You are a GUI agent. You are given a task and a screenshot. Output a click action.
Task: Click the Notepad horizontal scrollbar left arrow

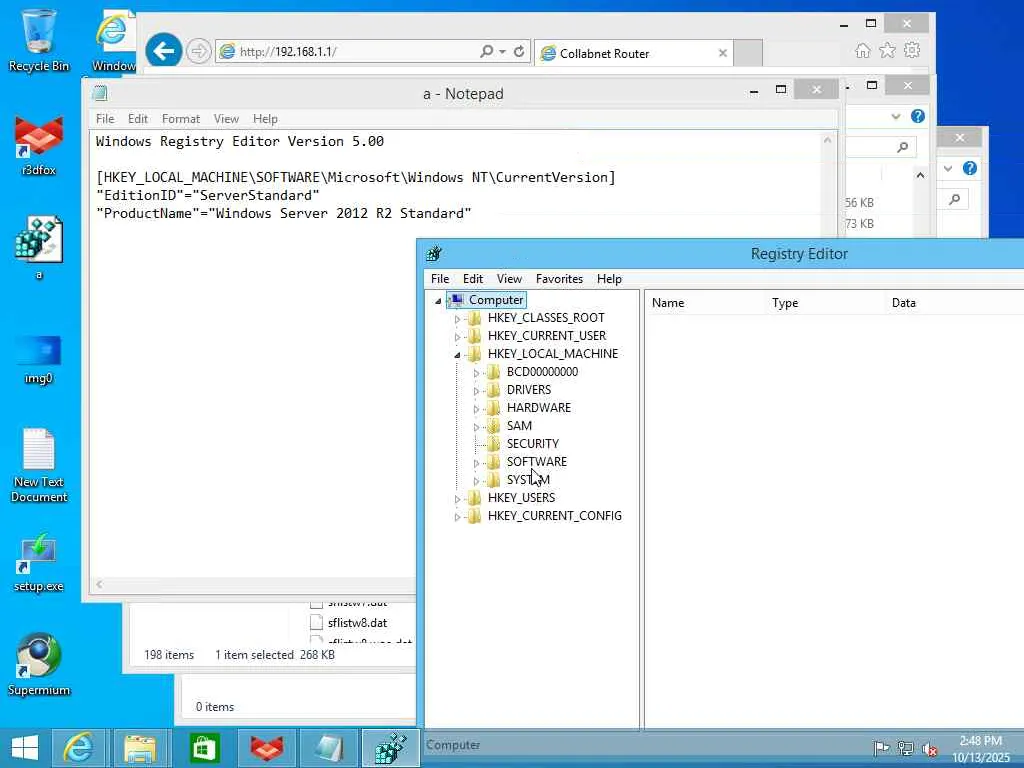point(99,584)
